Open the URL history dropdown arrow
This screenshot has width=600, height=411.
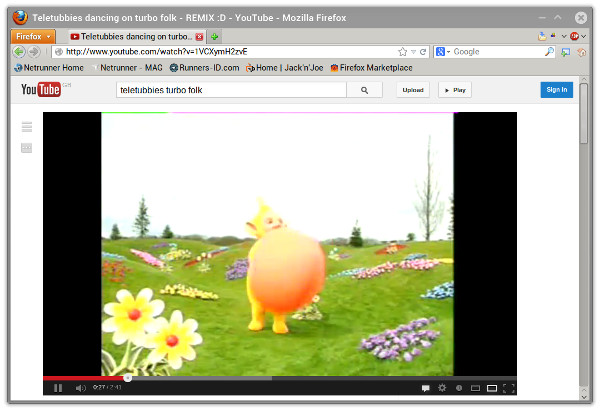413,52
